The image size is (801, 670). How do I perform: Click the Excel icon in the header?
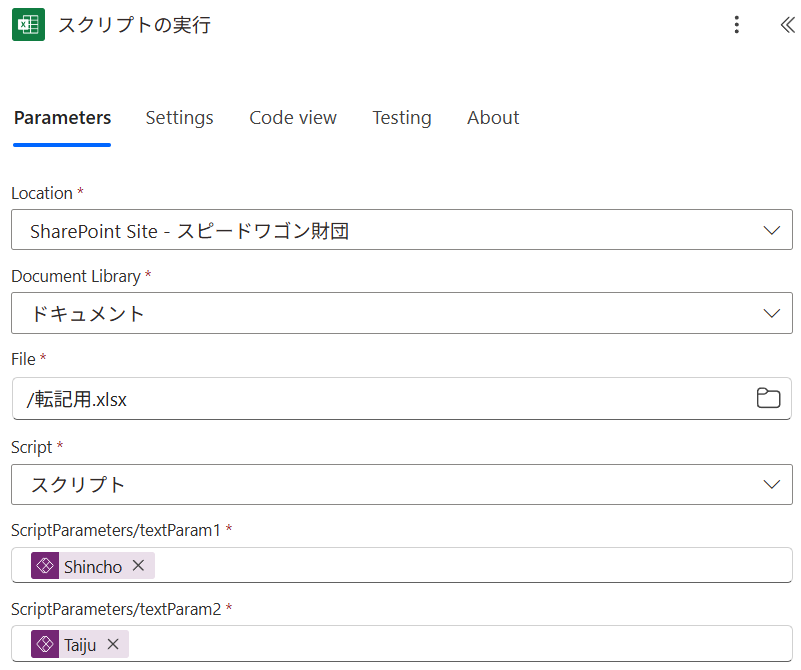28,25
